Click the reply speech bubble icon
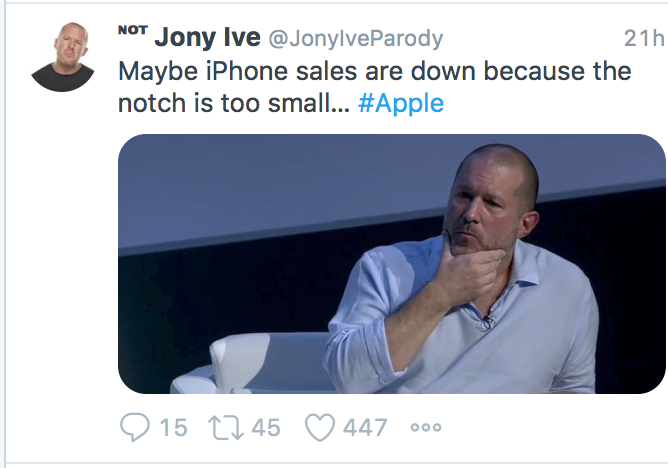 pyautogui.click(x=135, y=428)
